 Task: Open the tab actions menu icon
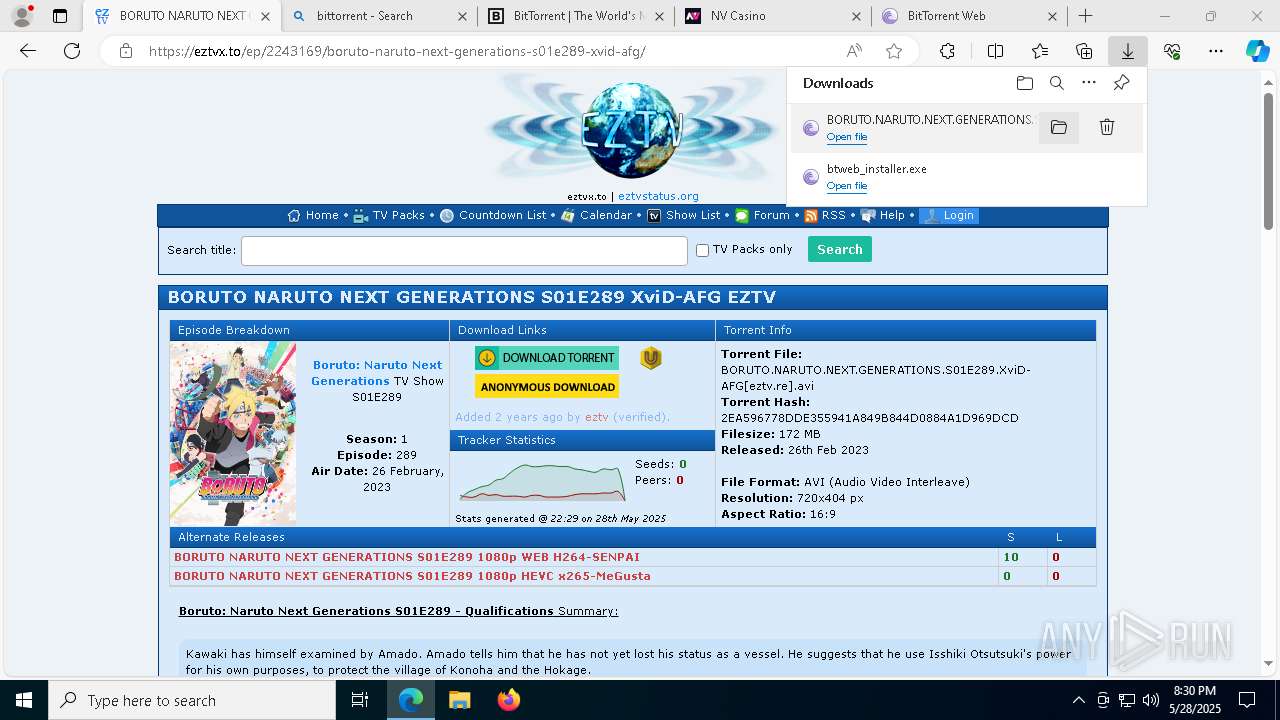click(60, 16)
